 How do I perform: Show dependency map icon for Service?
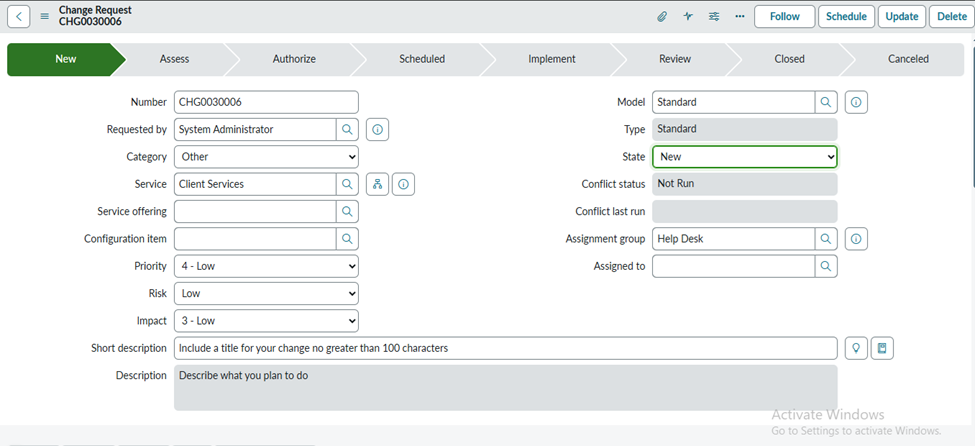point(377,184)
